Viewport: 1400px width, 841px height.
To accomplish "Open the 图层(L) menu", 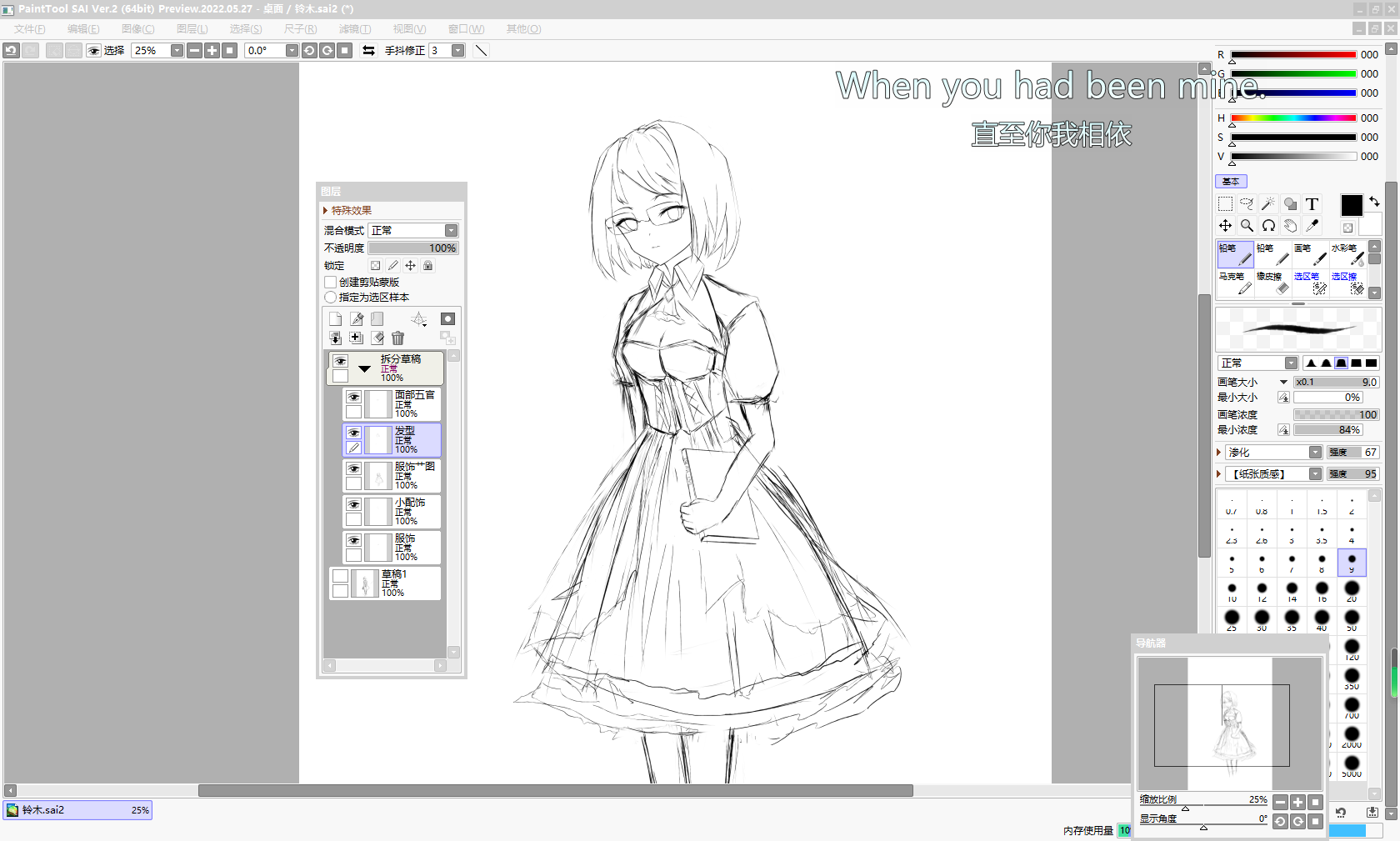I will coord(192,29).
